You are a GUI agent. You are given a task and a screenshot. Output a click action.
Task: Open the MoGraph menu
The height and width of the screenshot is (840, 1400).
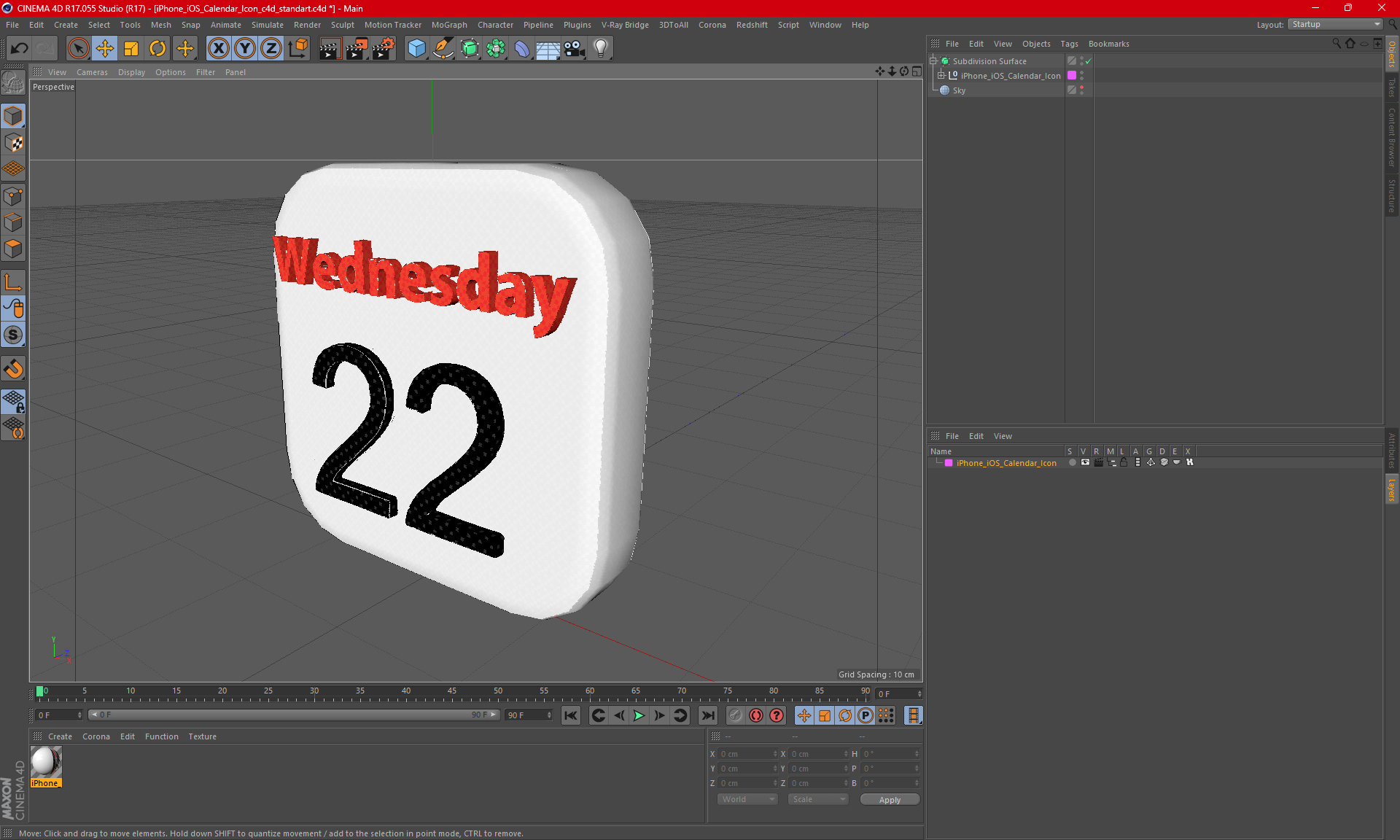[449, 25]
